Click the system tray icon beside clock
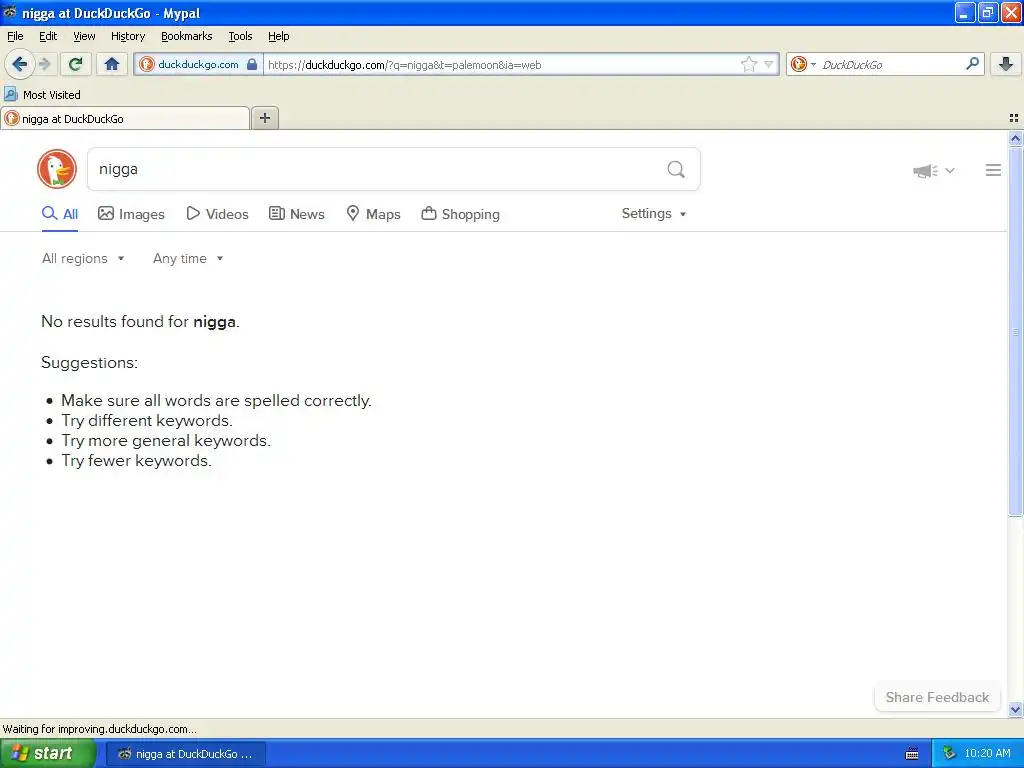The height and width of the screenshot is (768, 1024). pos(949,754)
